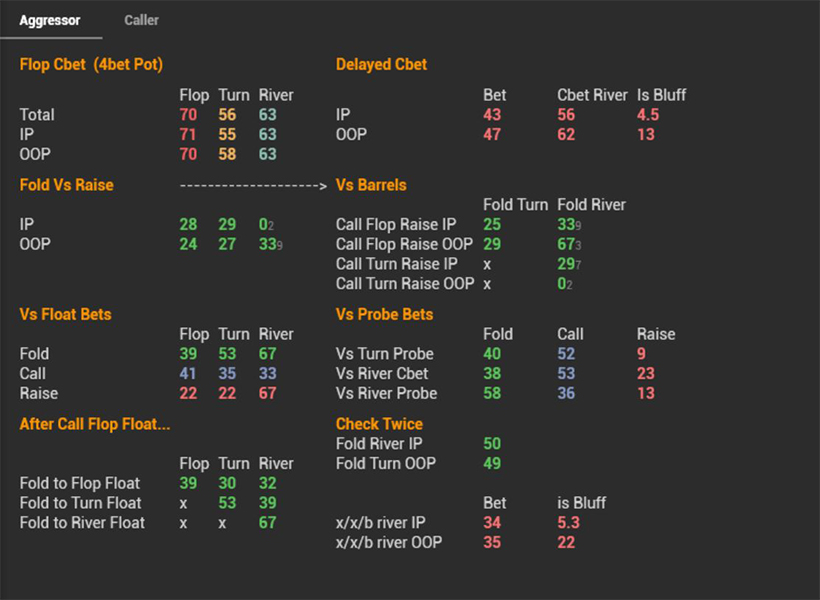
Task: Select the Fold Vs Raise heading
Action: coord(66,185)
